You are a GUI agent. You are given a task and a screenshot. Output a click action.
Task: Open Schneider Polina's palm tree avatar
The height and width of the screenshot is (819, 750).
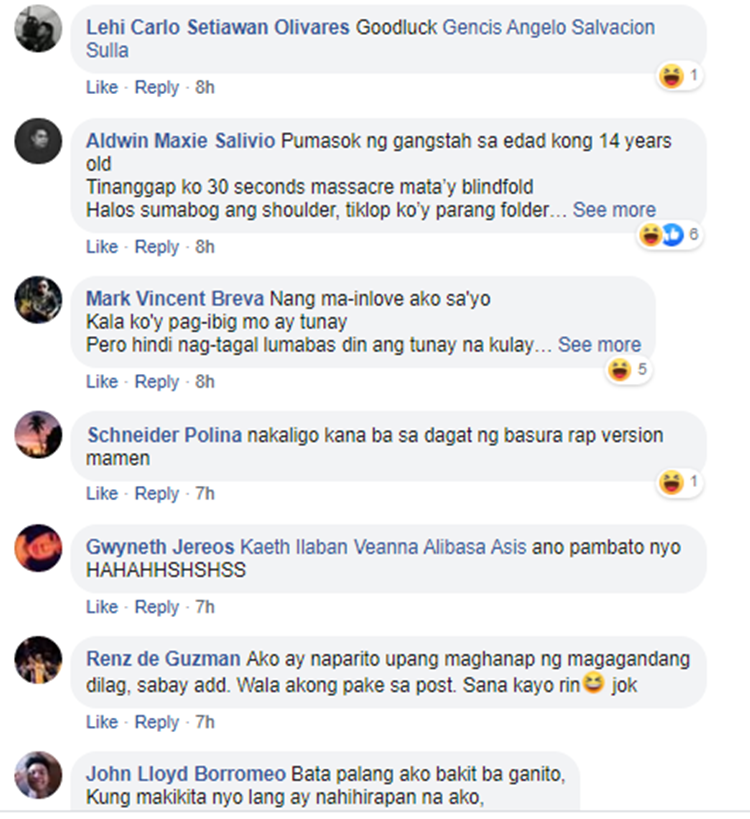[x=38, y=435]
